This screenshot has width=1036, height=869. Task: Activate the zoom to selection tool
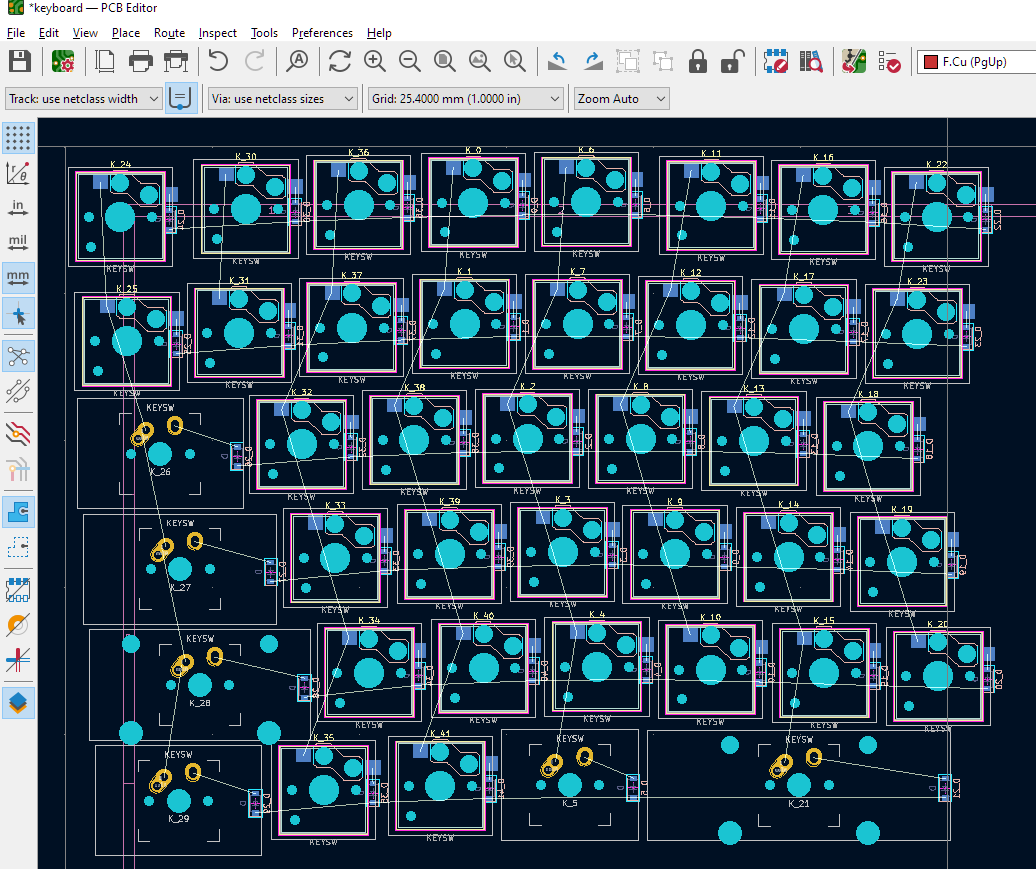click(x=515, y=61)
